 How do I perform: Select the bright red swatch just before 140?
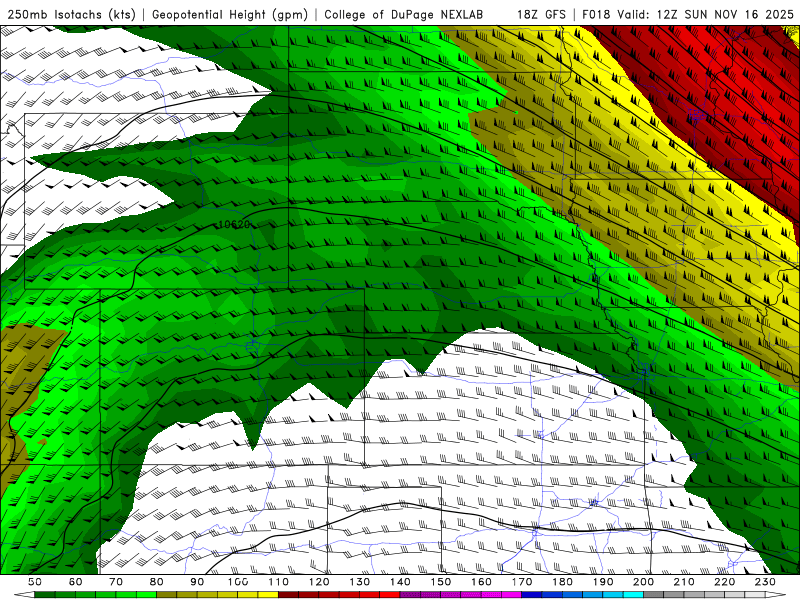pyautogui.click(x=390, y=595)
